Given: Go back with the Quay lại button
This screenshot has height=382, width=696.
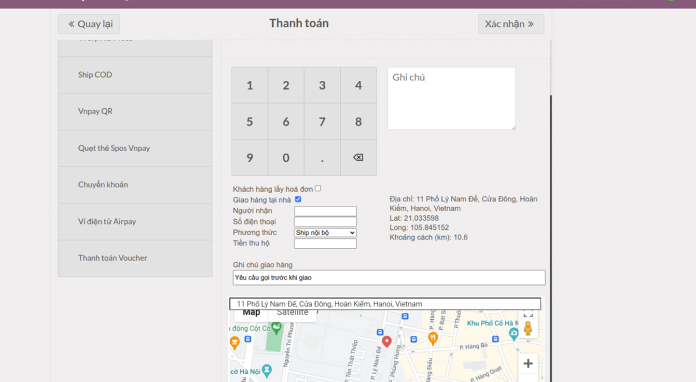Looking at the screenshot, I should (x=89, y=24).
